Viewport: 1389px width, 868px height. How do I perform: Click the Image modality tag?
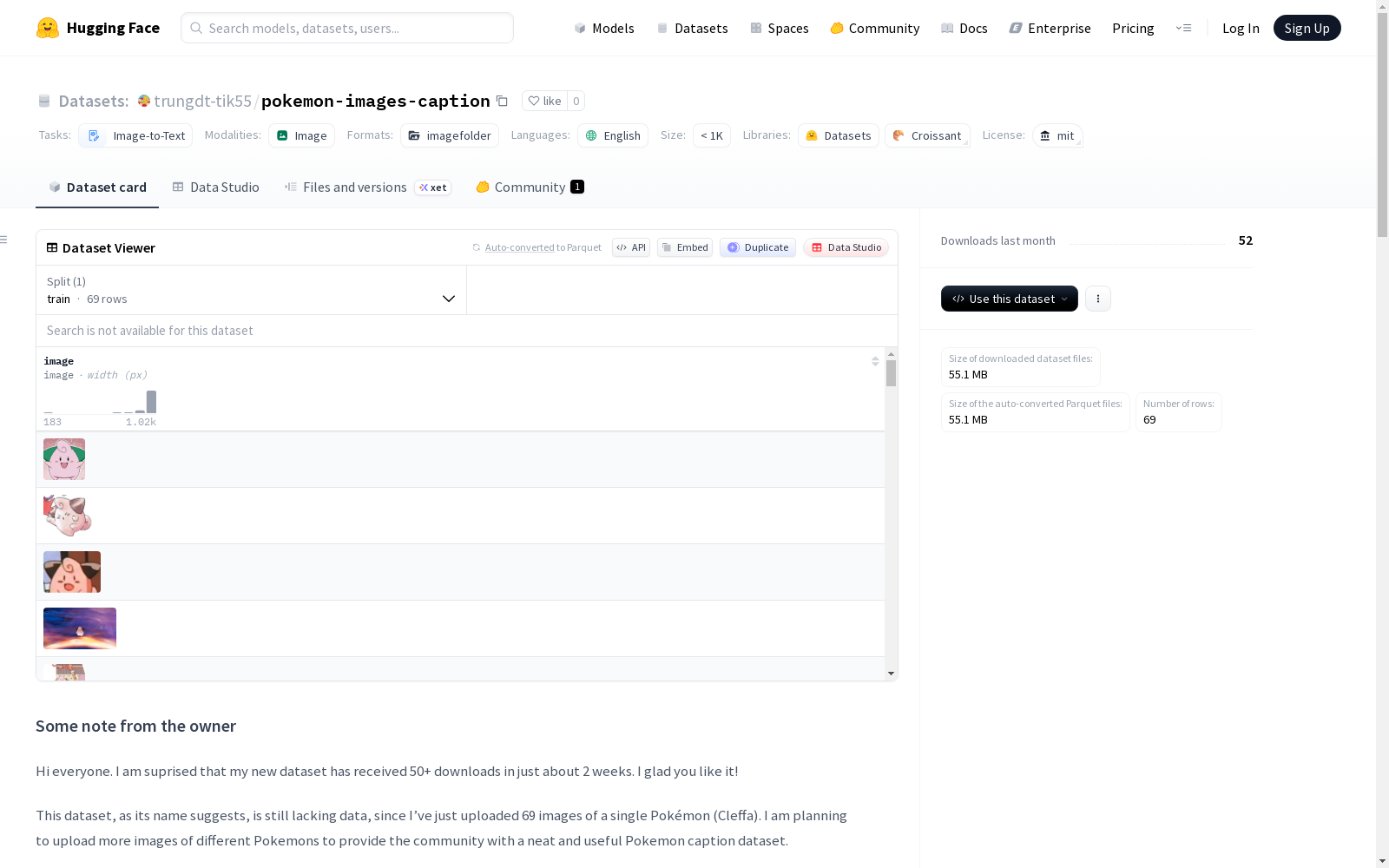301,135
